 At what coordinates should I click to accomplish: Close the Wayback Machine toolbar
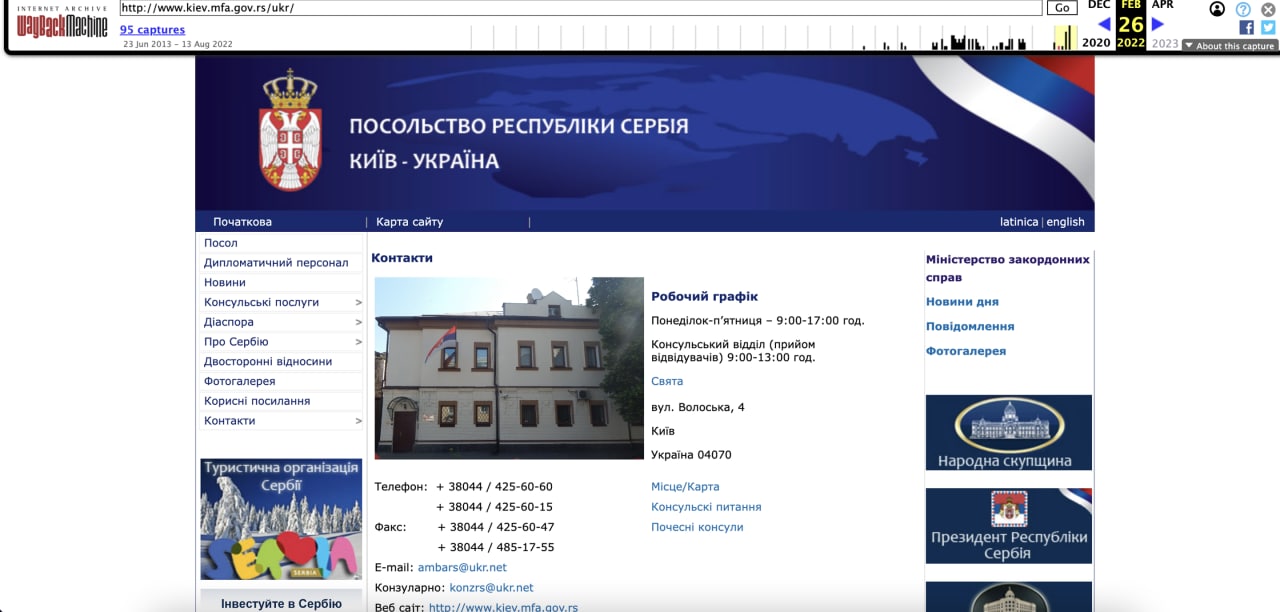coord(1268,9)
